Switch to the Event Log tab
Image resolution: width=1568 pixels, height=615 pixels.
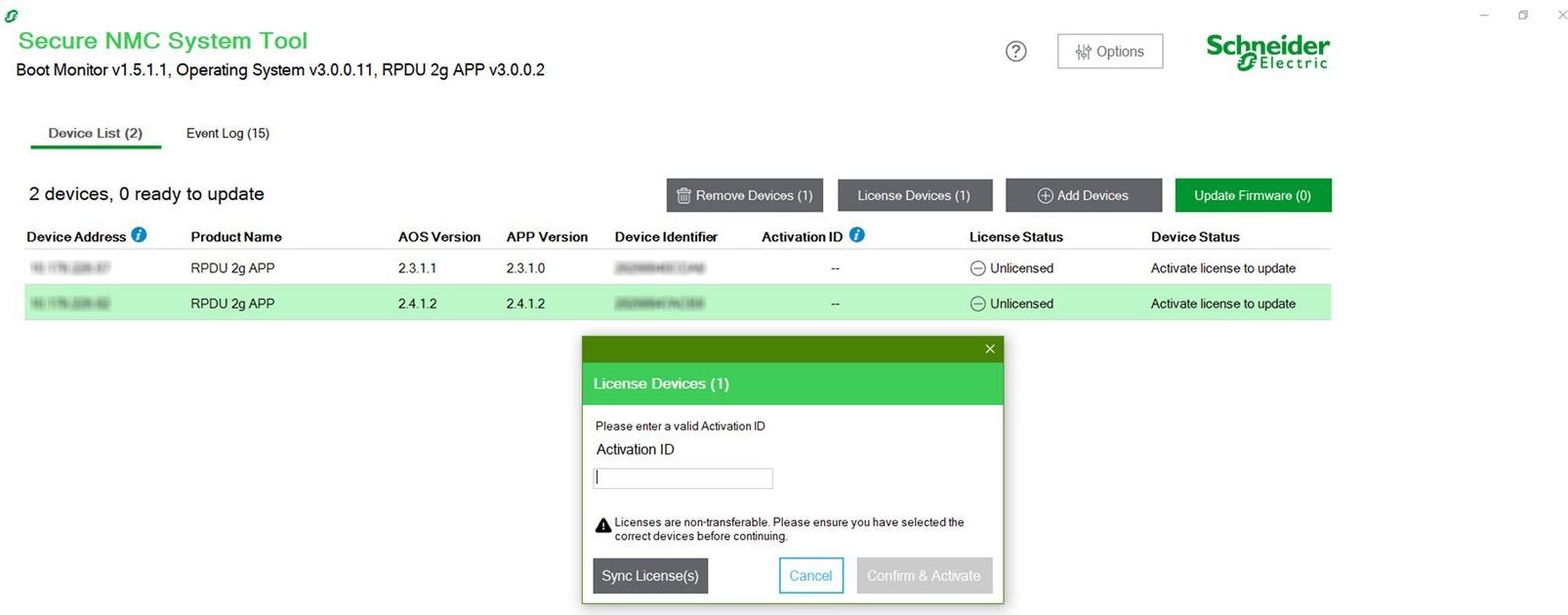227,134
